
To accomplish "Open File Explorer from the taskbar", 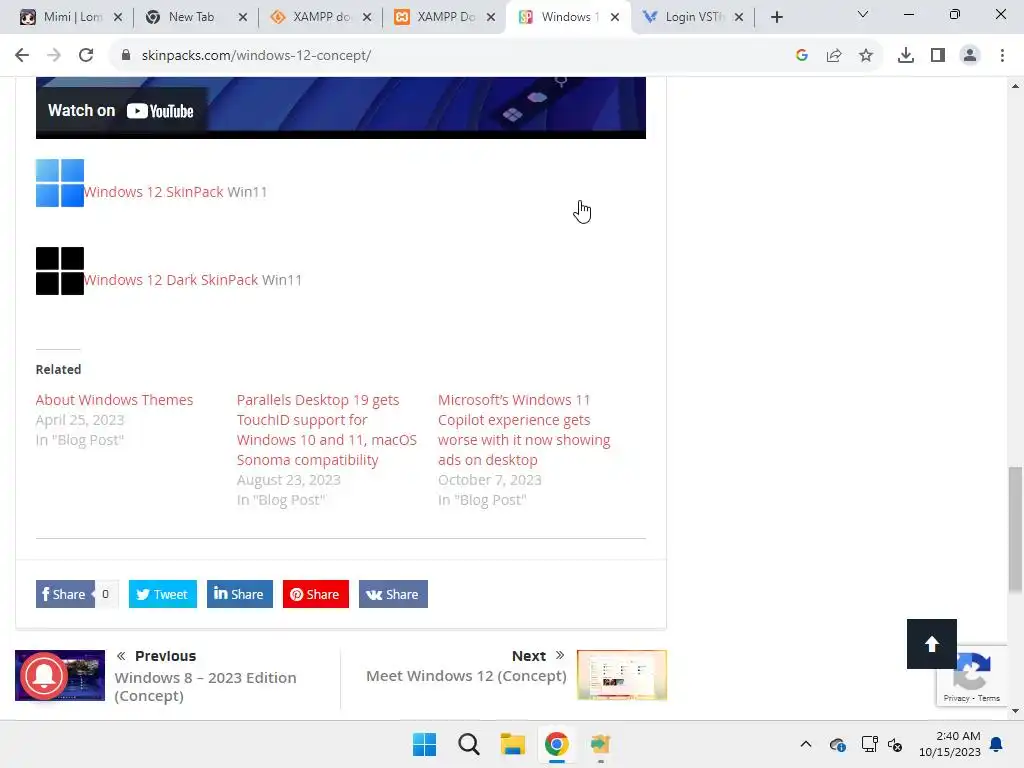I will [513, 744].
